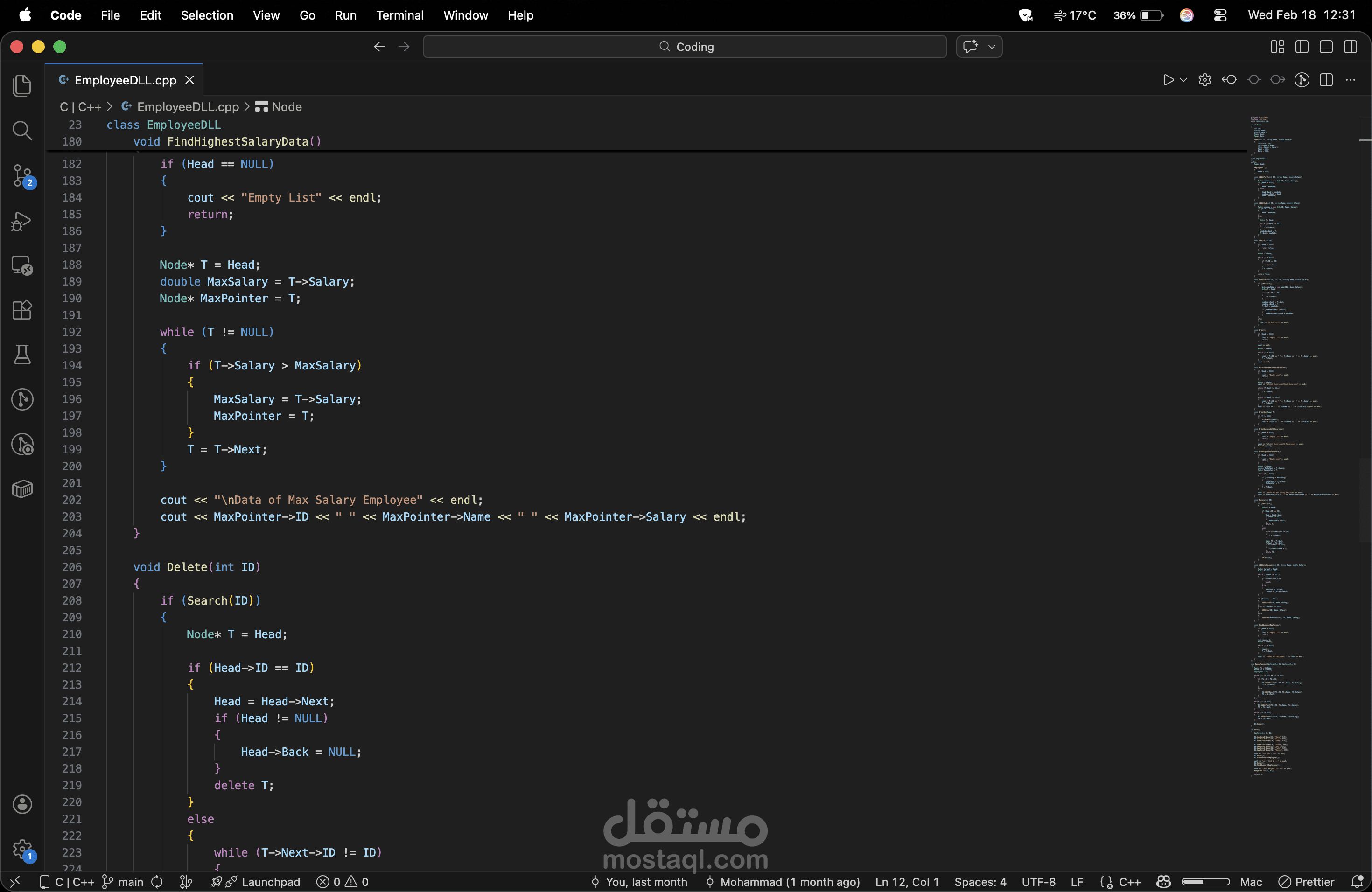Open Source Control view with badge
1372x892 pixels.
pos(22,175)
